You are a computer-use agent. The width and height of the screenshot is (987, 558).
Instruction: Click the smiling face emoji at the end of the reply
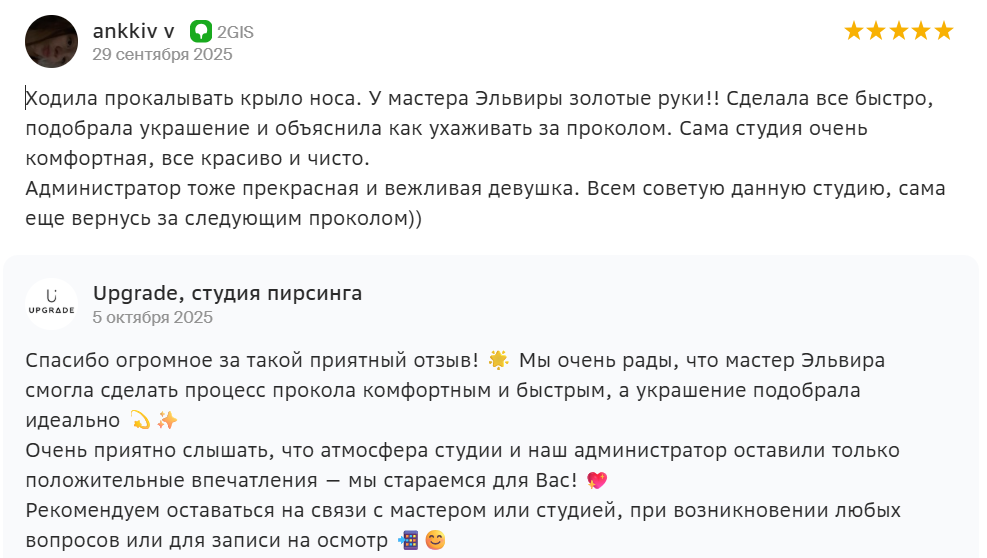pos(434,541)
